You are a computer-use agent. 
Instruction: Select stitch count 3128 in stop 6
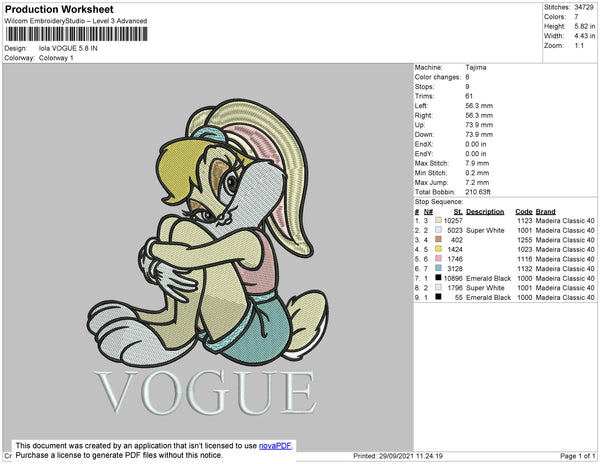(x=455, y=269)
